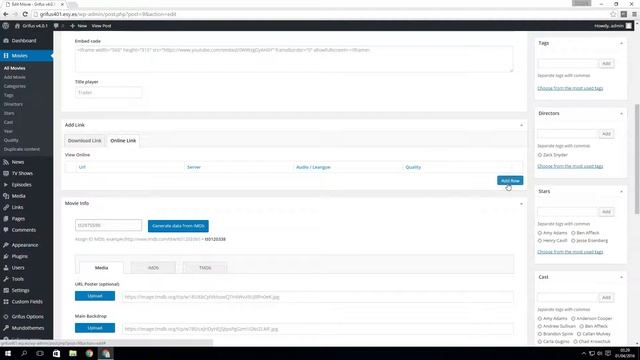Viewport: 640px width, 360px height.
Task: Switch to the TMDb tab
Action: (205, 268)
